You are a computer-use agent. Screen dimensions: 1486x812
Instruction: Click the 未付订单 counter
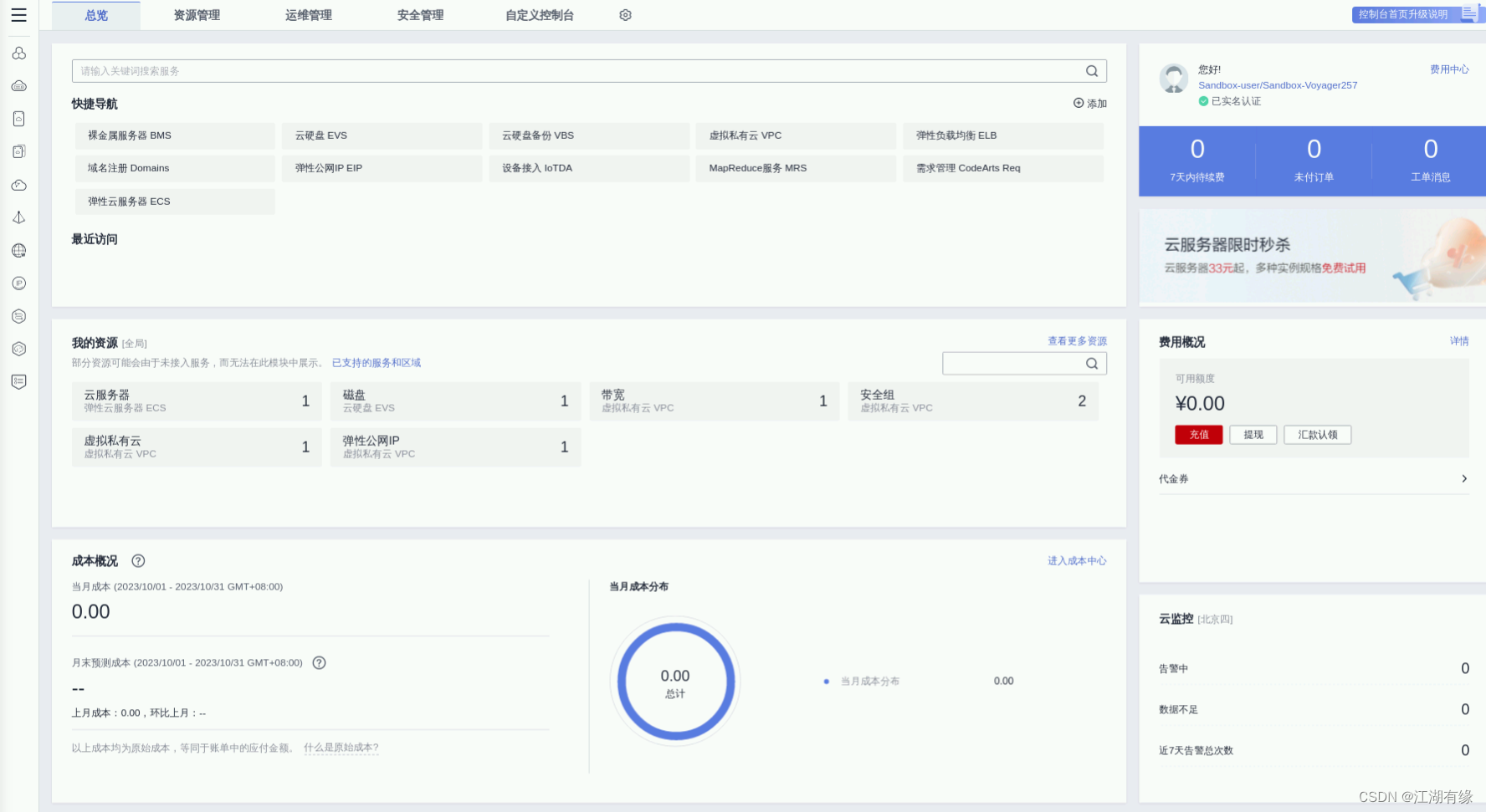1314,161
